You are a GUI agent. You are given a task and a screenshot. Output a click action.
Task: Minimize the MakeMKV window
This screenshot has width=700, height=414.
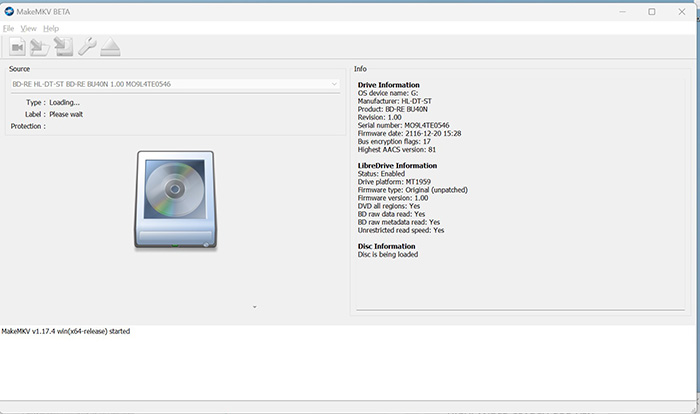click(x=622, y=12)
